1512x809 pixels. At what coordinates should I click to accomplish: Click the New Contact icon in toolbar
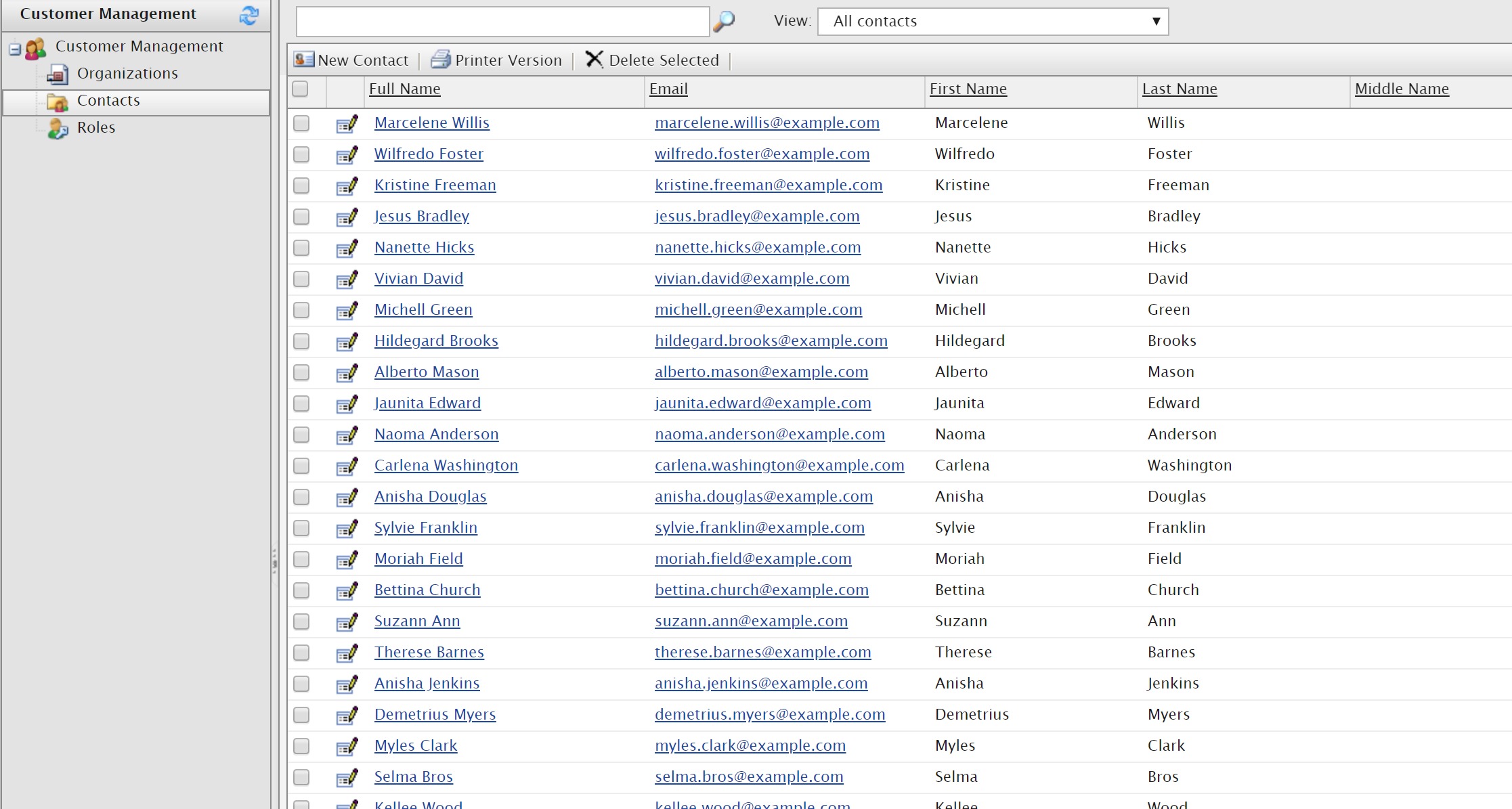tap(303, 60)
